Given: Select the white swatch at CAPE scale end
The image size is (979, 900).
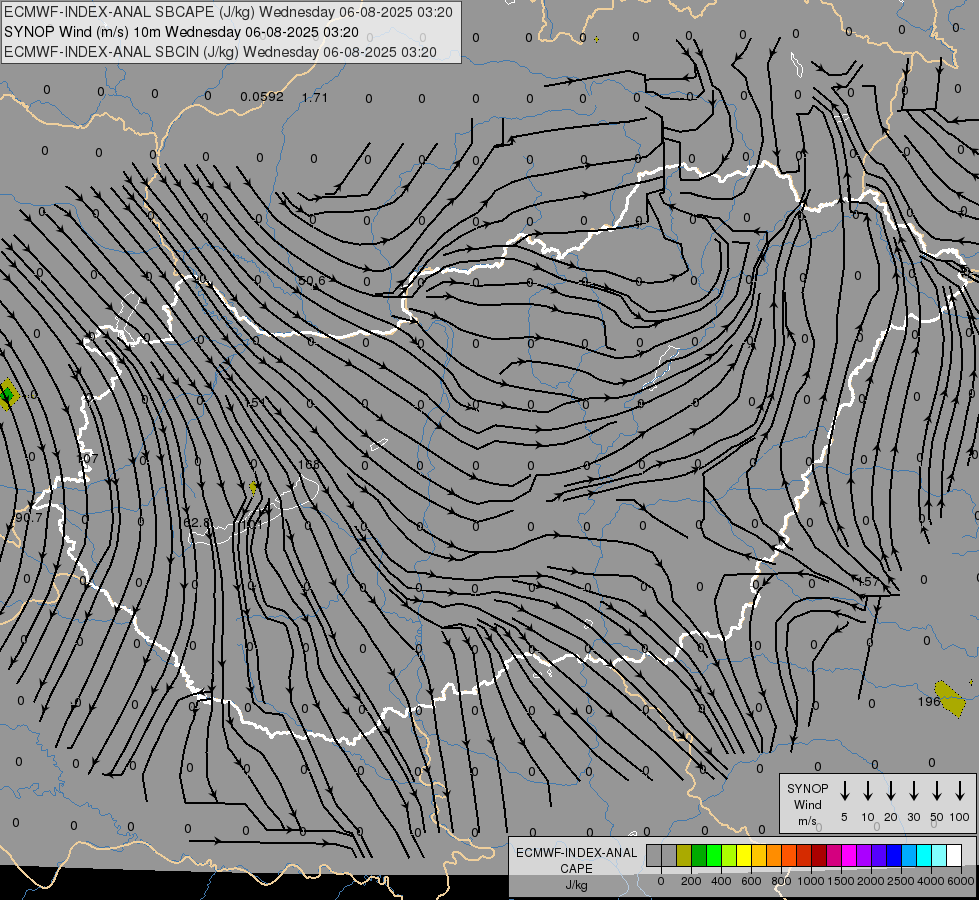Looking at the screenshot, I should coord(954,855).
